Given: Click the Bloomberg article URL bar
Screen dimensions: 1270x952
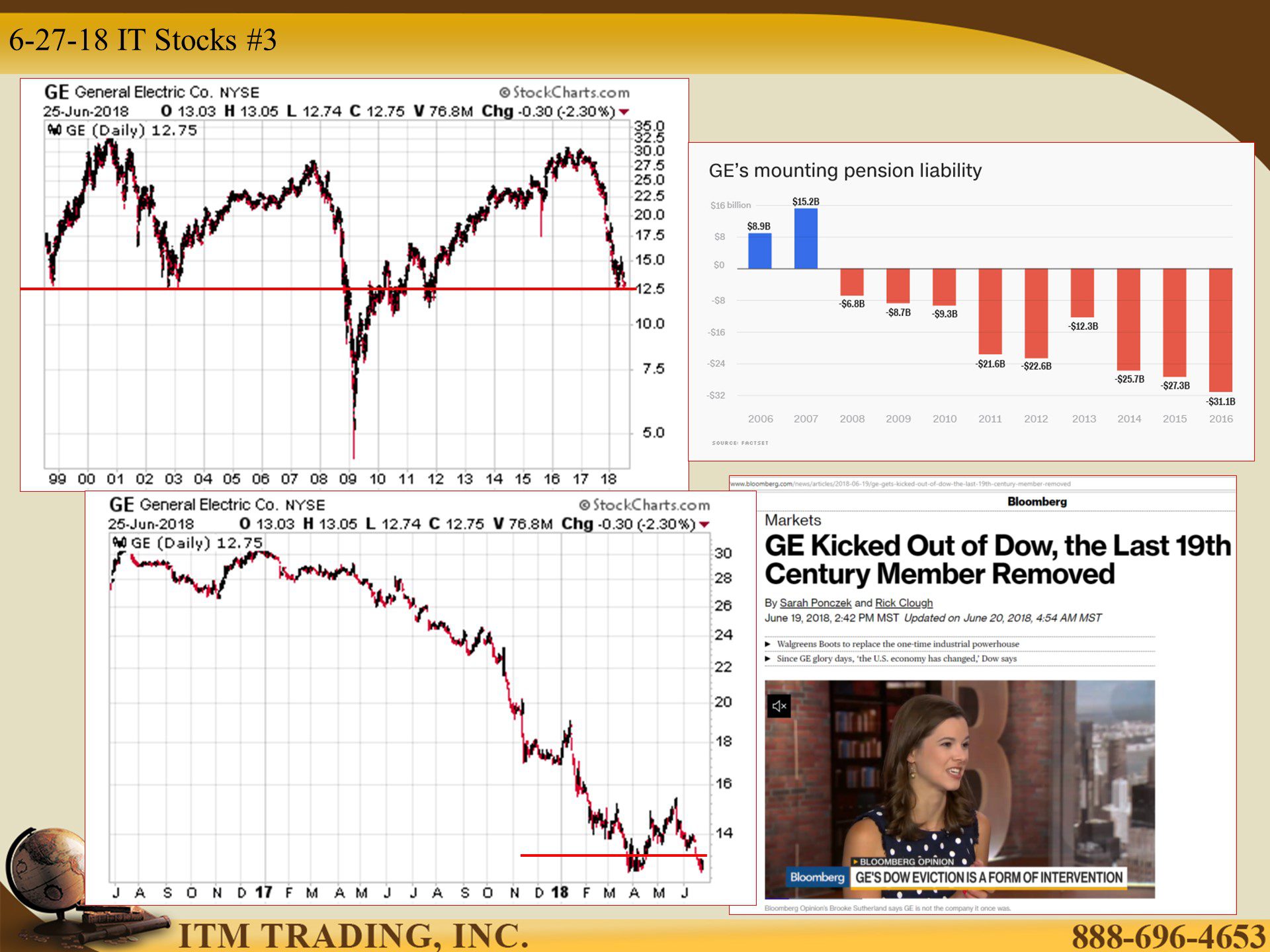Looking at the screenshot, I should pyautogui.click(x=900, y=484).
